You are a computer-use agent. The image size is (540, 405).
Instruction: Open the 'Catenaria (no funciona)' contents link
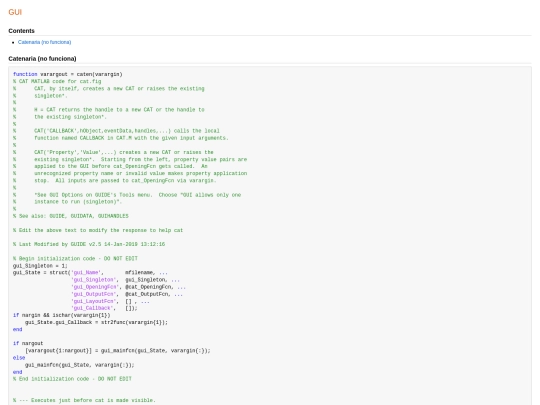(44, 42)
